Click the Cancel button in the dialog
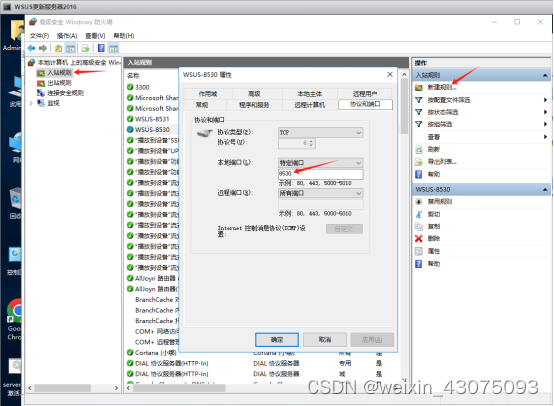The height and width of the screenshot is (406, 554). click(x=325, y=340)
